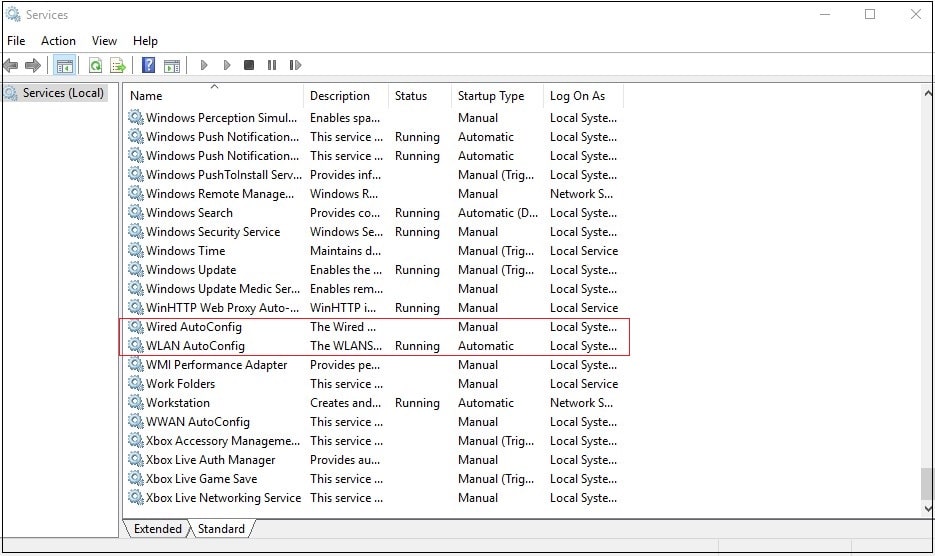Click 'Network S...' in Workstation row
Image resolution: width=935 pixels, height=556 pixels.
[x=581, y=403]
